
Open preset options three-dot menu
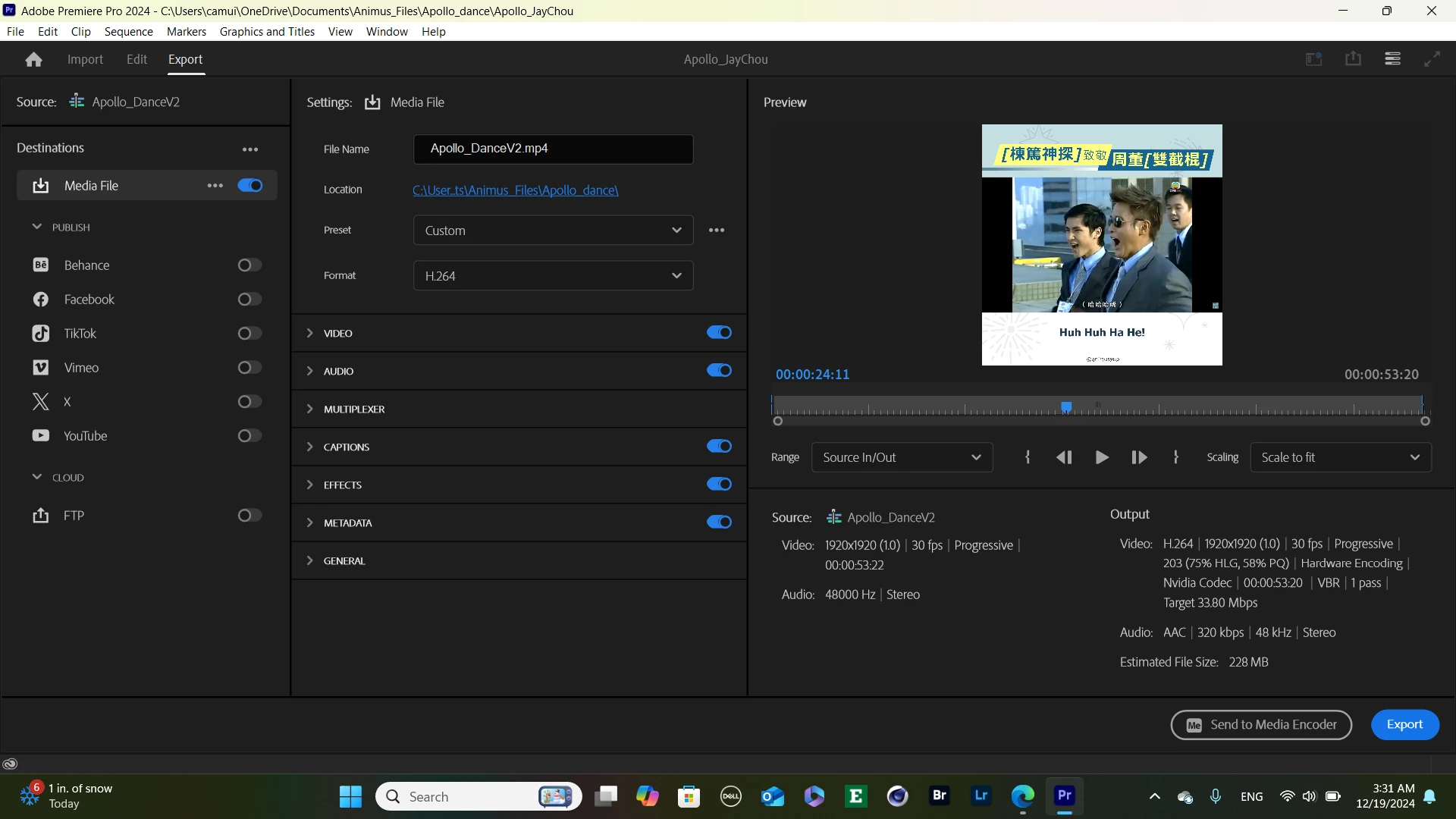[x=717, y=230]
